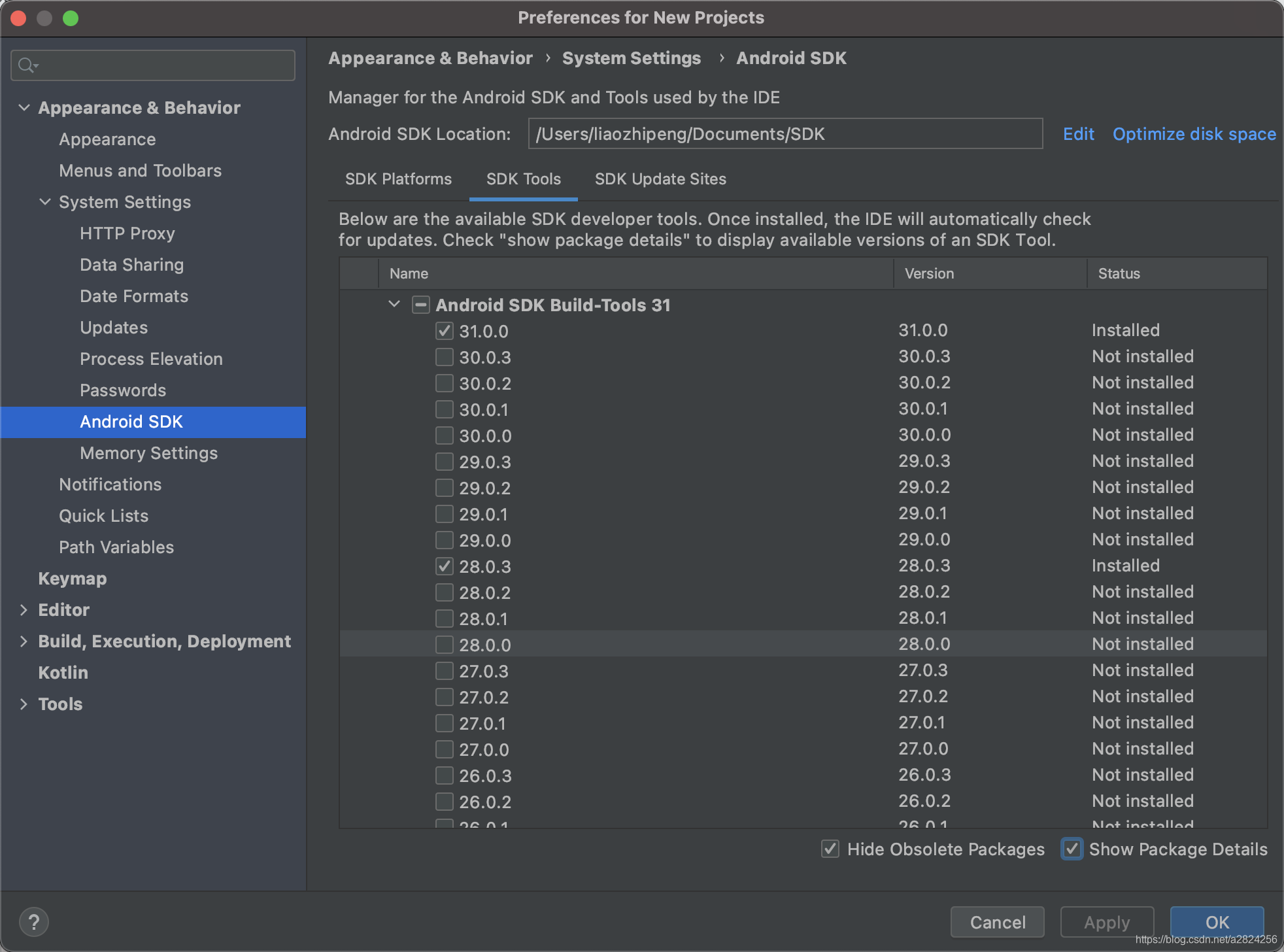Click the help question mark icon
The width and height of the screenshot is (1284, 952).
34,922
